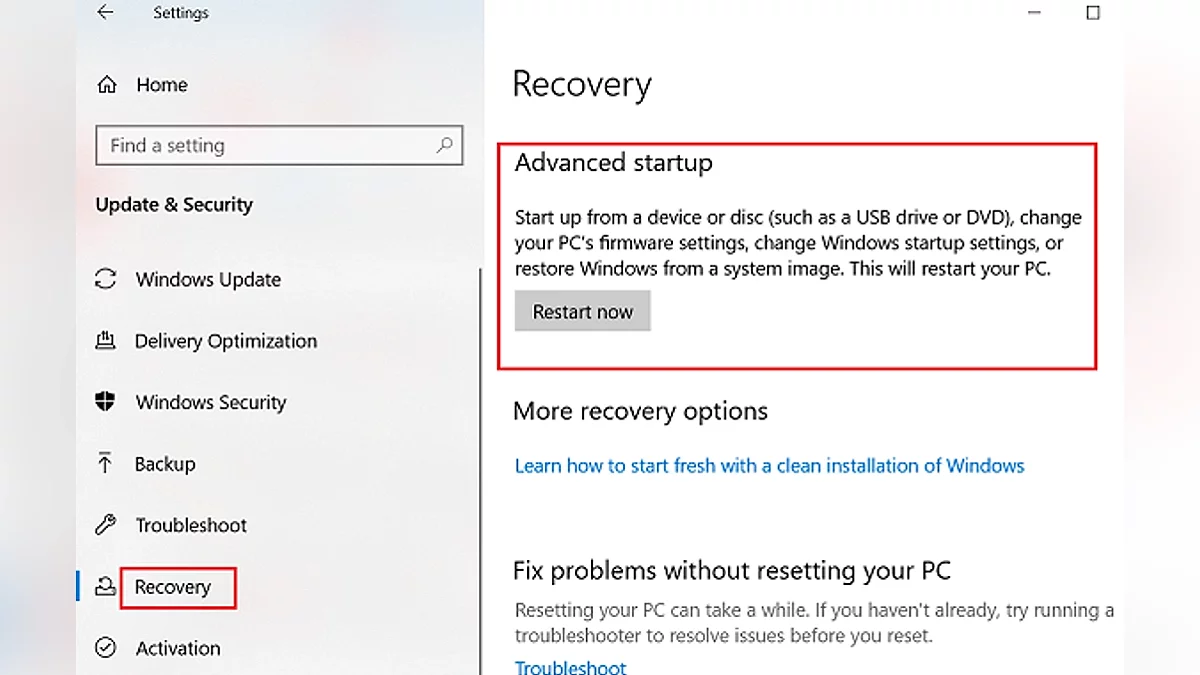Image resolution: width=1200 pixels, height=675 pixels.
Task: Click the Windows Update sync arrows icon
Action: click(105, 279)
